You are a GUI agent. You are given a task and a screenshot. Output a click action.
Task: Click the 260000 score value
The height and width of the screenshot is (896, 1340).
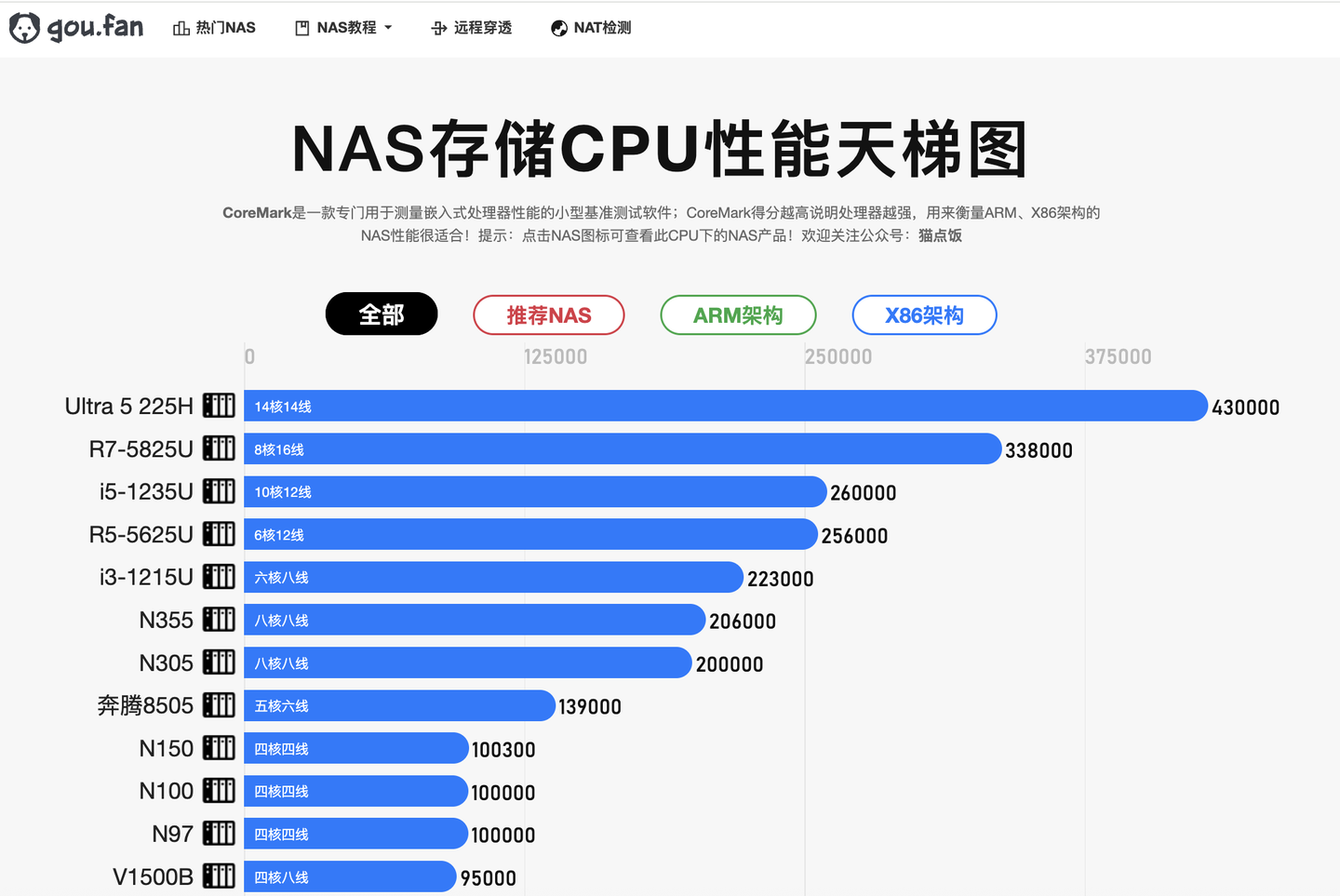(864, 493)
